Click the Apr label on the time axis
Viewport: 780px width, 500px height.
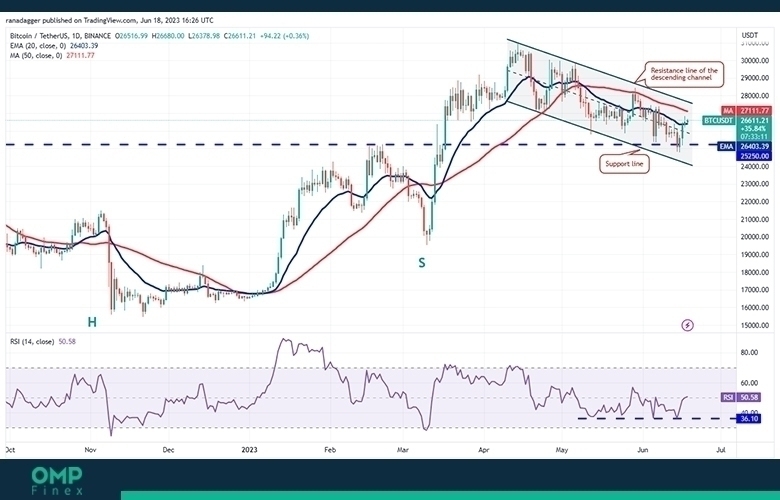pyautogui.click(x=484, y=450)
